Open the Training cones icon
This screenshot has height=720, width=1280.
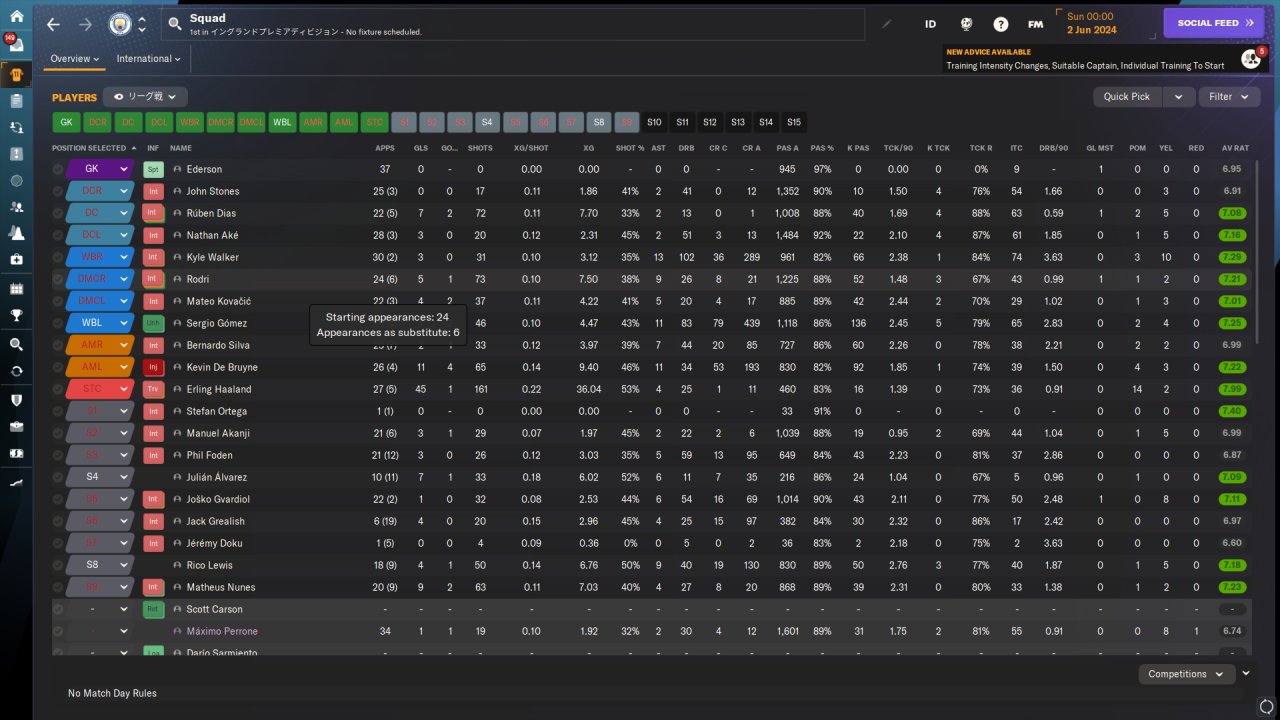pyautogui.click(x=16, y=233)
